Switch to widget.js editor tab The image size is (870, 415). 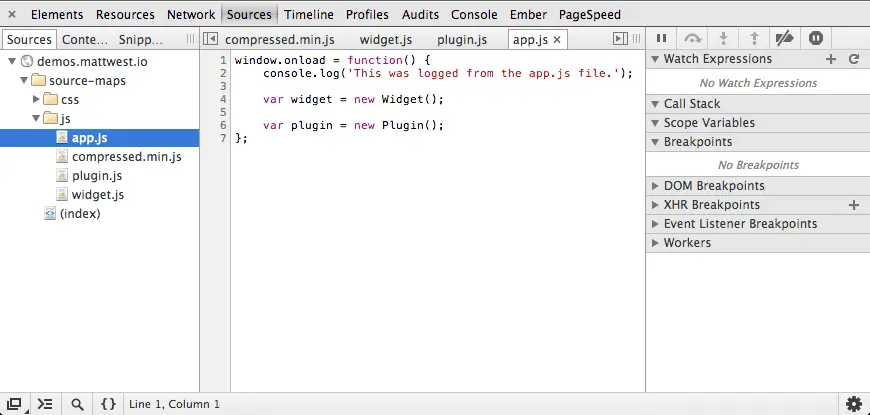point(386,39)
